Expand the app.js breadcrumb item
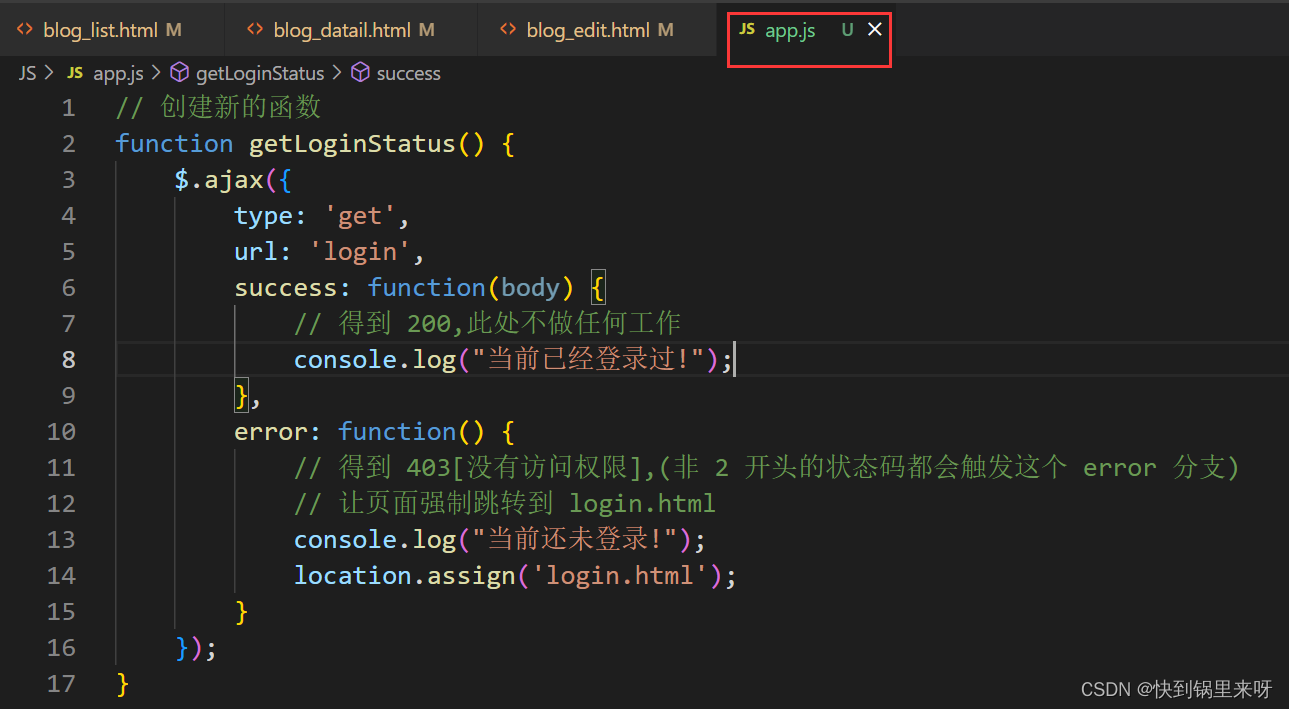This screenshot has height=709, width=1289. click(x=118, y=73)
